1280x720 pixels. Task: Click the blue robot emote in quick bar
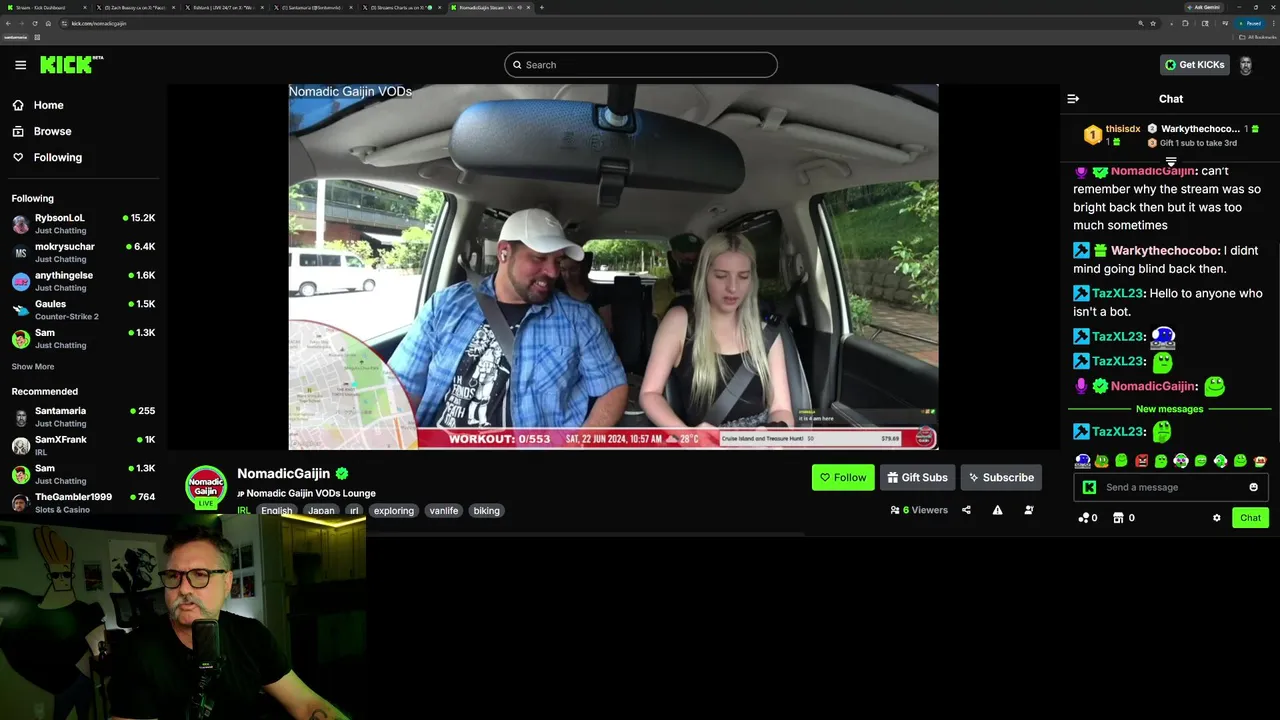1082,461
